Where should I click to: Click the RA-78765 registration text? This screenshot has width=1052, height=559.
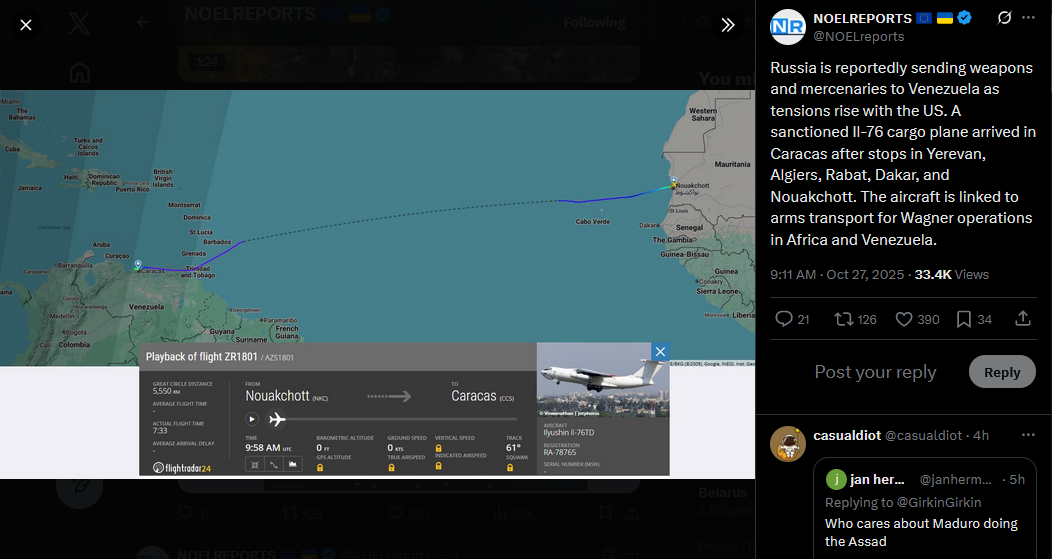click(560, 452)
